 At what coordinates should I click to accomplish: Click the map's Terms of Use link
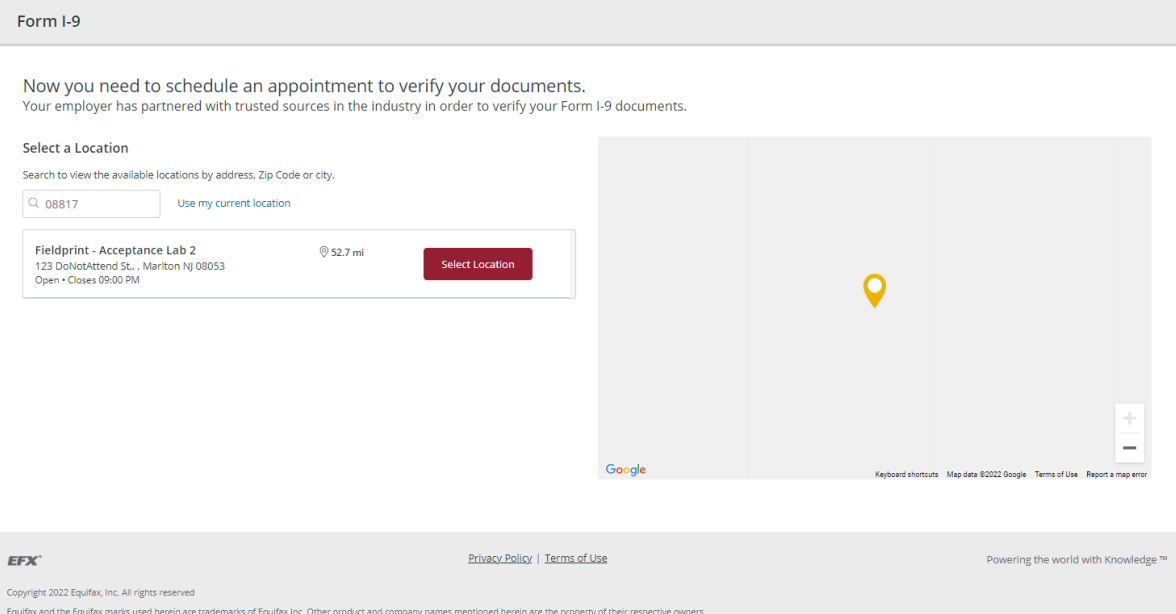click(1056, 475)
